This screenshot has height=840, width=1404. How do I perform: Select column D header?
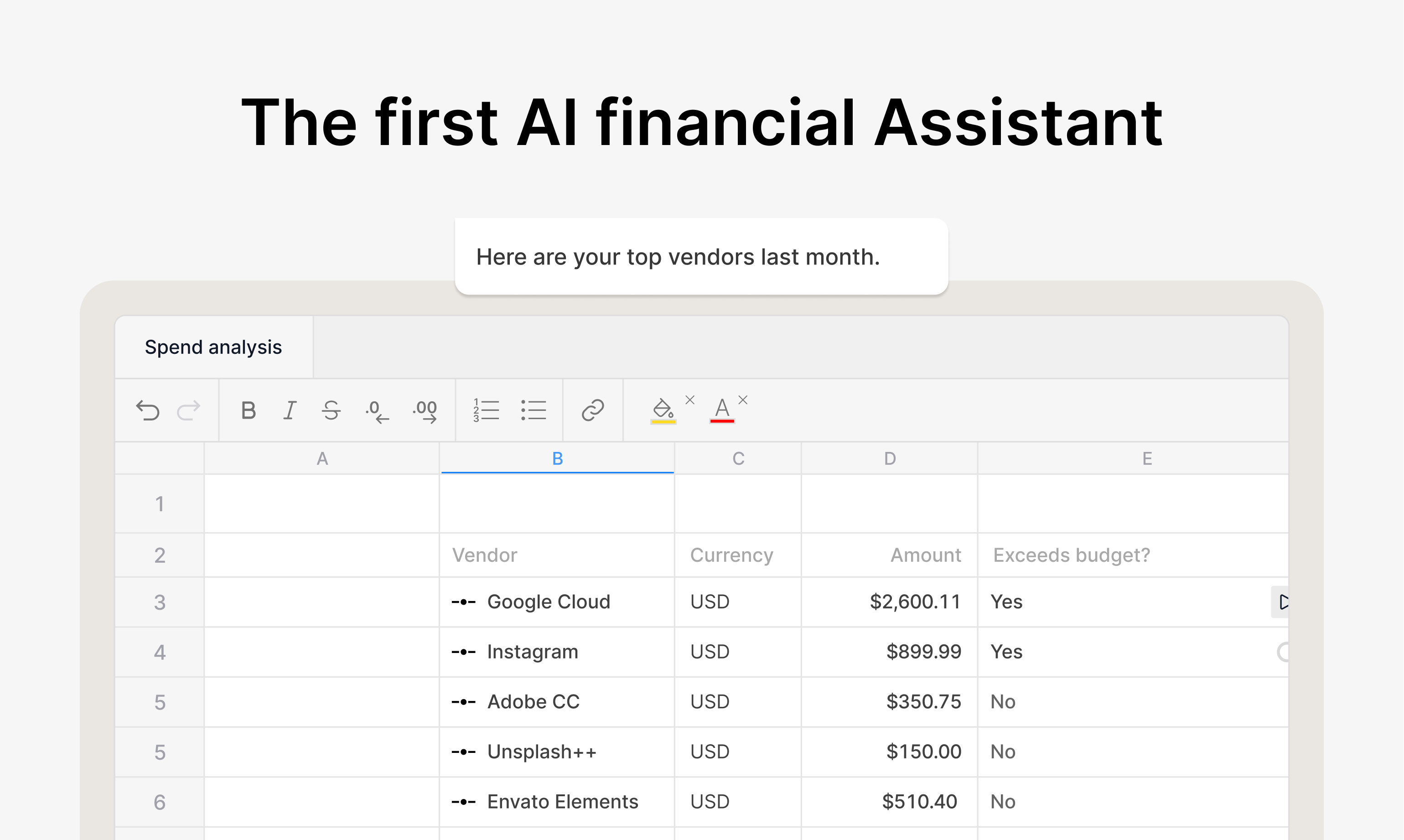tap(890, 458)
